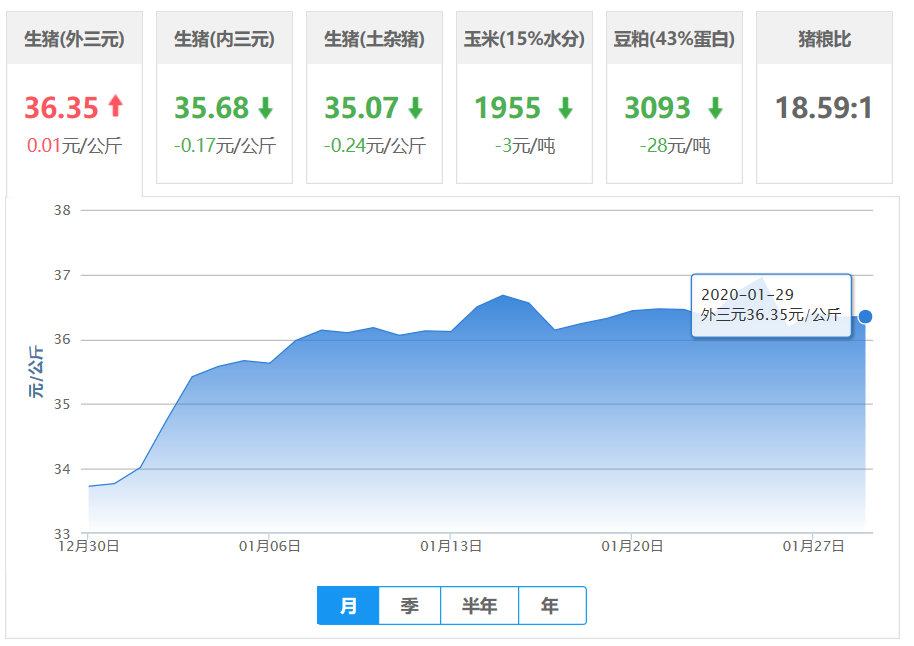Click the 18.59:1 ratio value
The image size is (914, 646).
[824, 108]
